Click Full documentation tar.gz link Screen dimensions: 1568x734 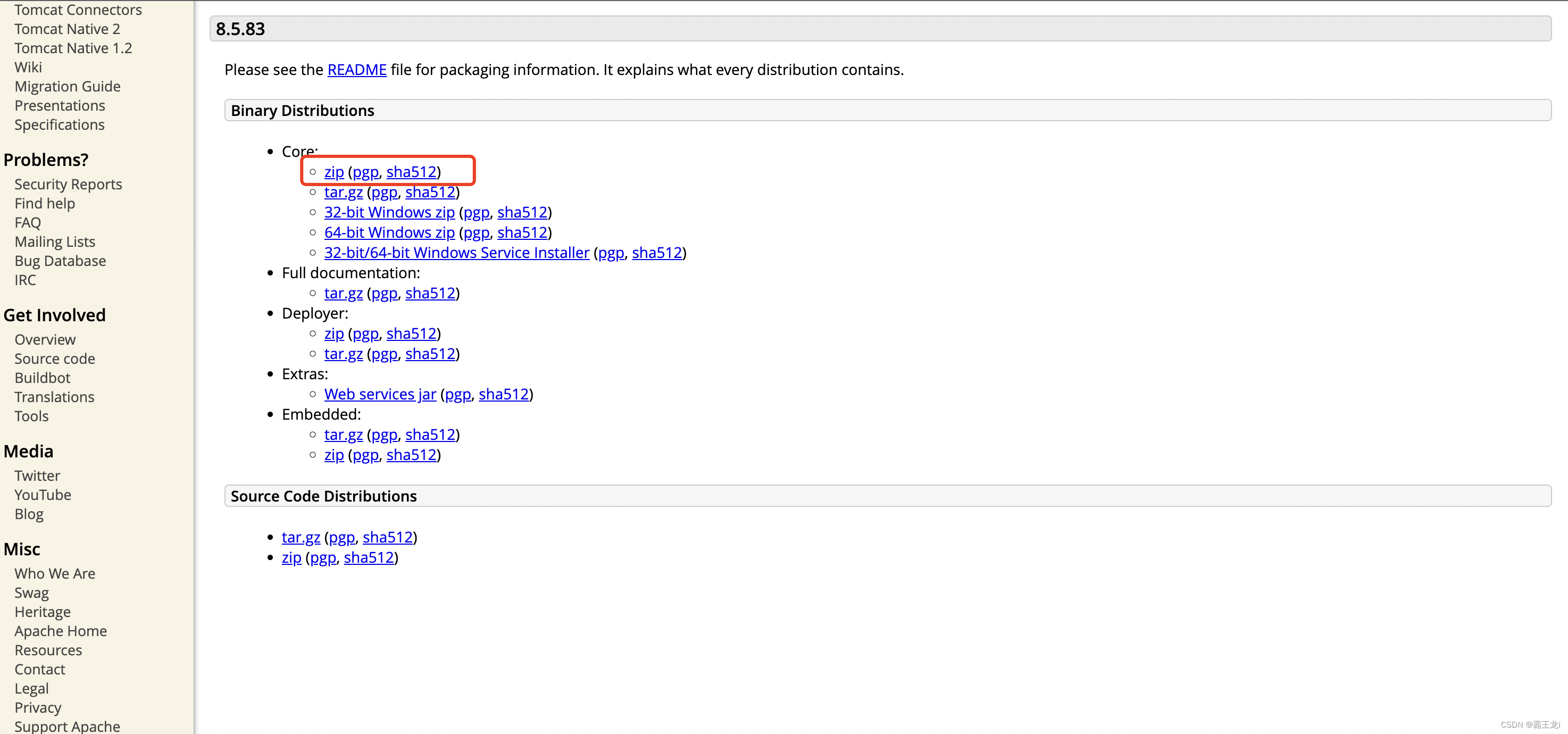click(x=343, y=294)
